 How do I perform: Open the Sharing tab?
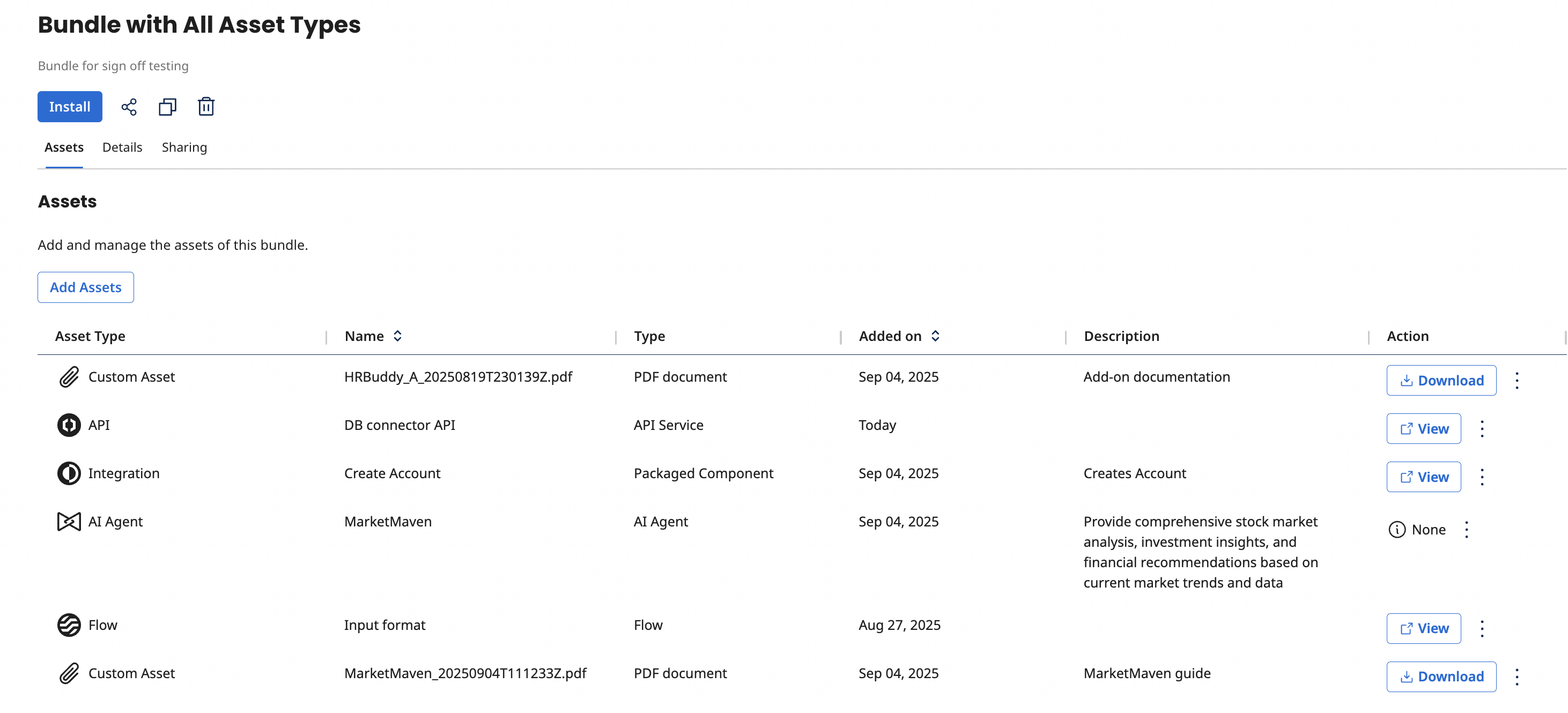coord(184,148)
